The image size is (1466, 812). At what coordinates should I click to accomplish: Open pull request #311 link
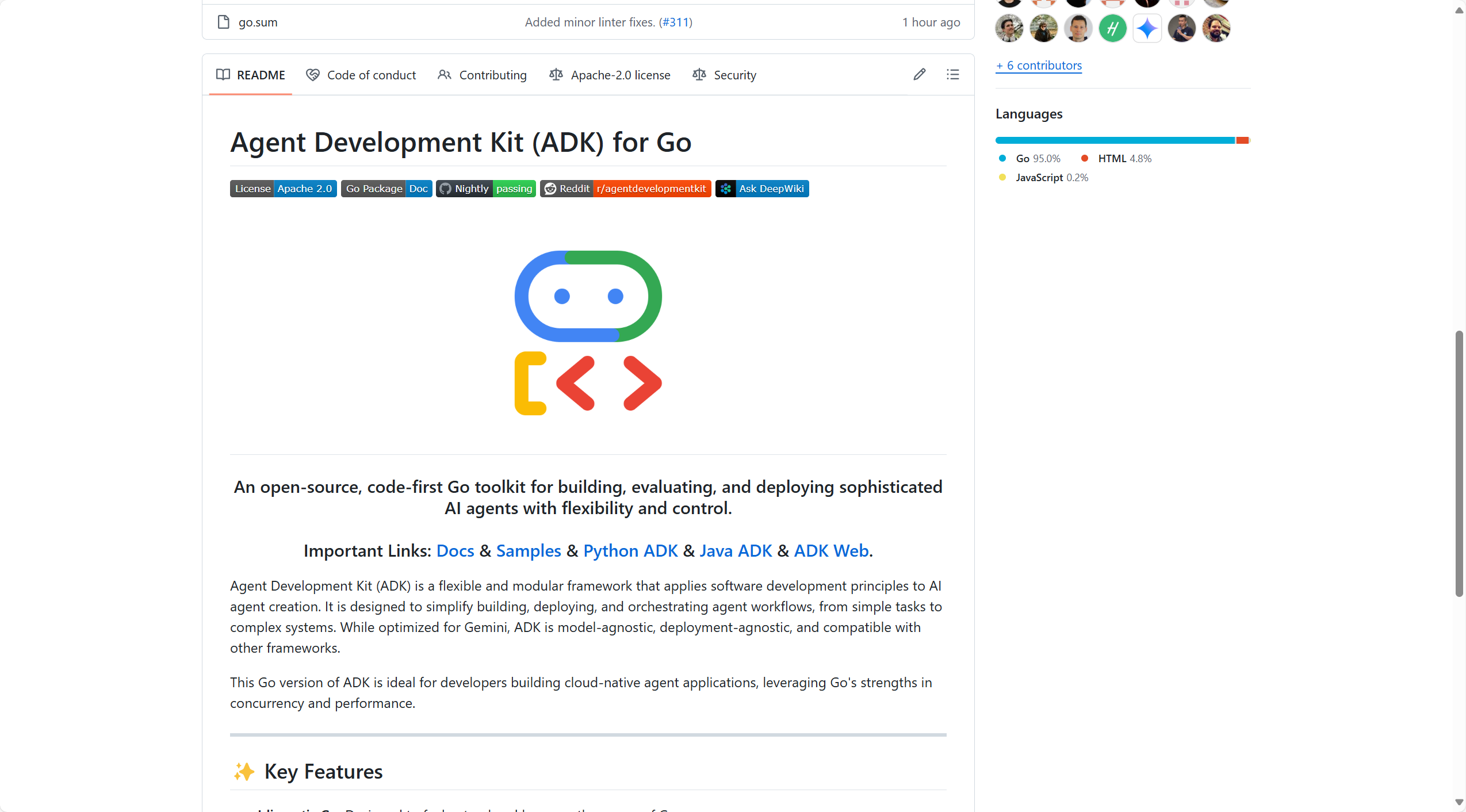(675, 22)
